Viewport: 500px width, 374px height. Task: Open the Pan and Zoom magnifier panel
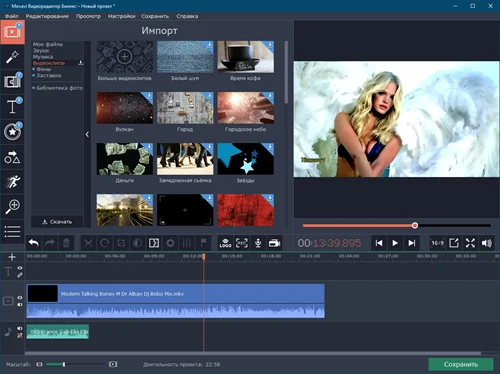[x=12, y=207]
